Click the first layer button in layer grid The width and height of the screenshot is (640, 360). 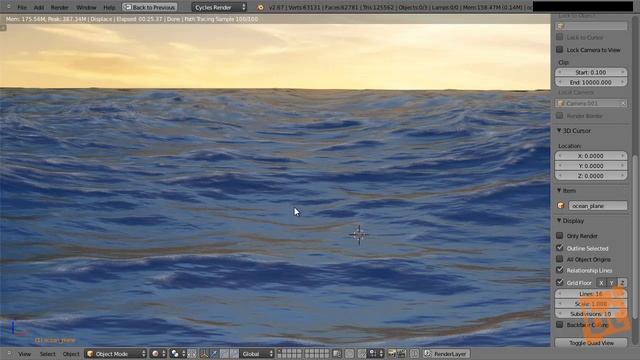coord(281,351)
